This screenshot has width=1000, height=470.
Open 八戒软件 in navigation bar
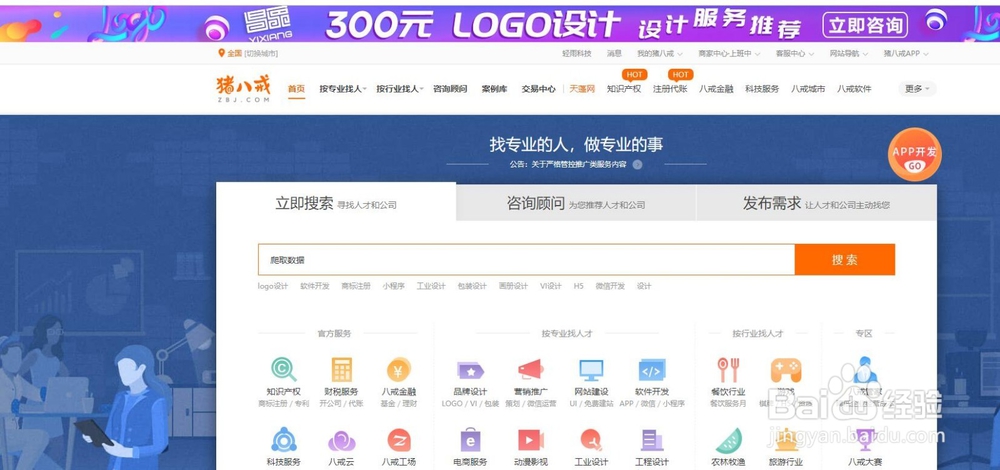pyautogui.click(x=854, y=89)
